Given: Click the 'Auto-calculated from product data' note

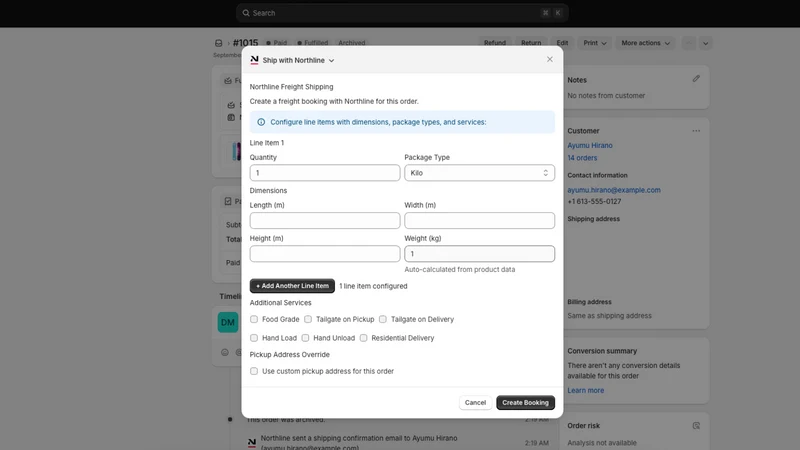Looking at the screenshot, I should click(460, 269).
